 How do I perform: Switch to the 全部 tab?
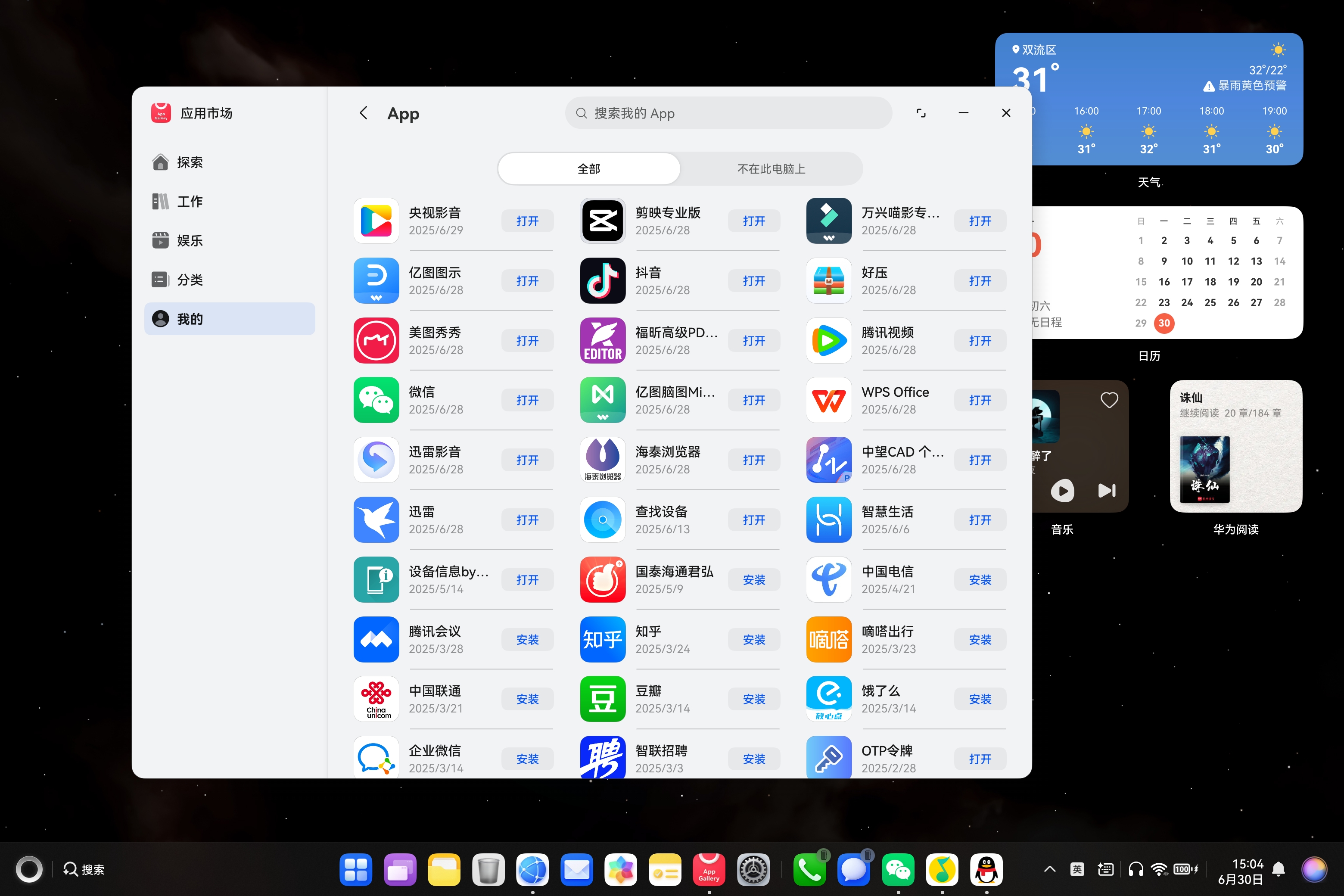click(x=589, y=168)
